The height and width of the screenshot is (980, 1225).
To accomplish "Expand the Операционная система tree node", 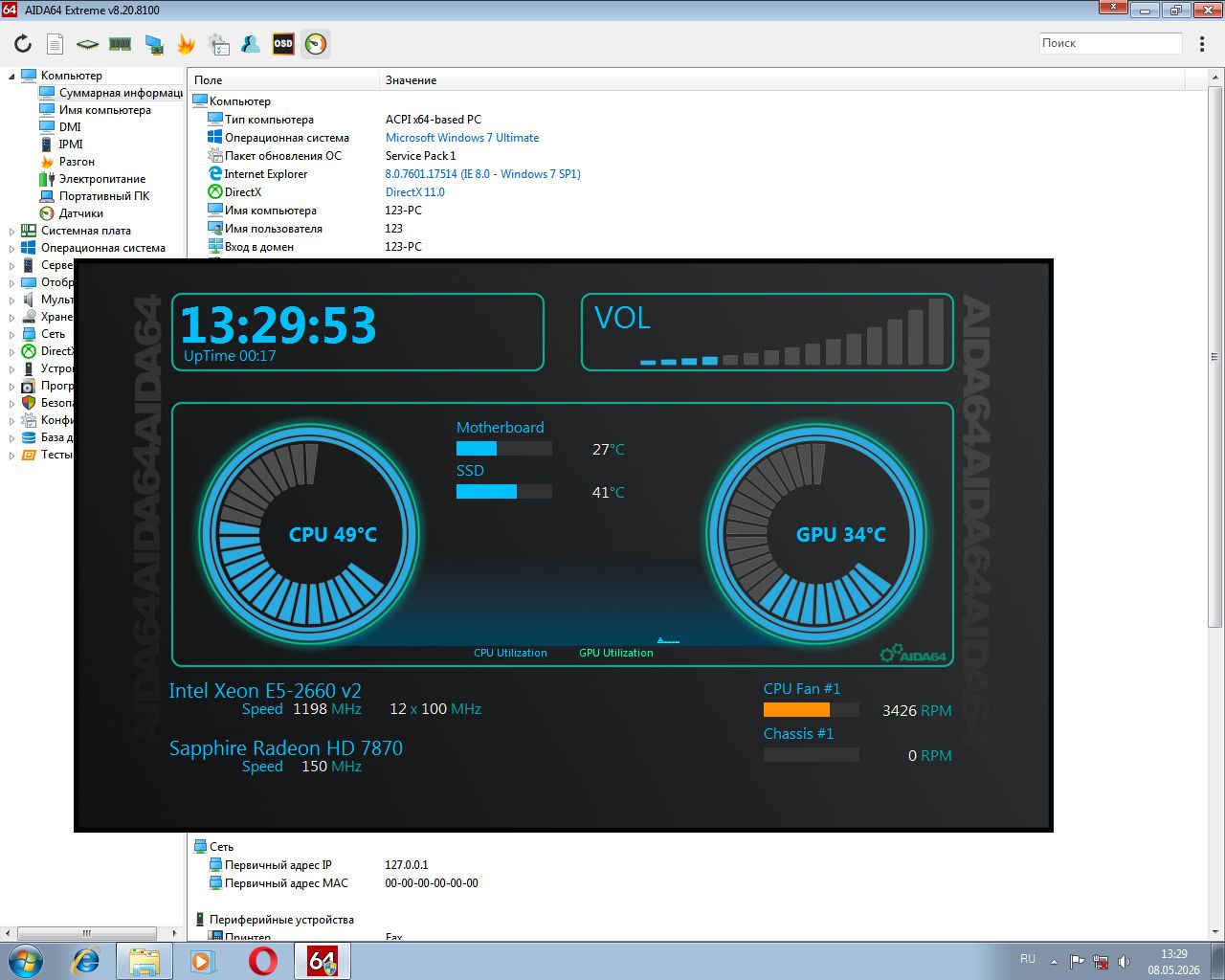I will click(x=12, y=248).
